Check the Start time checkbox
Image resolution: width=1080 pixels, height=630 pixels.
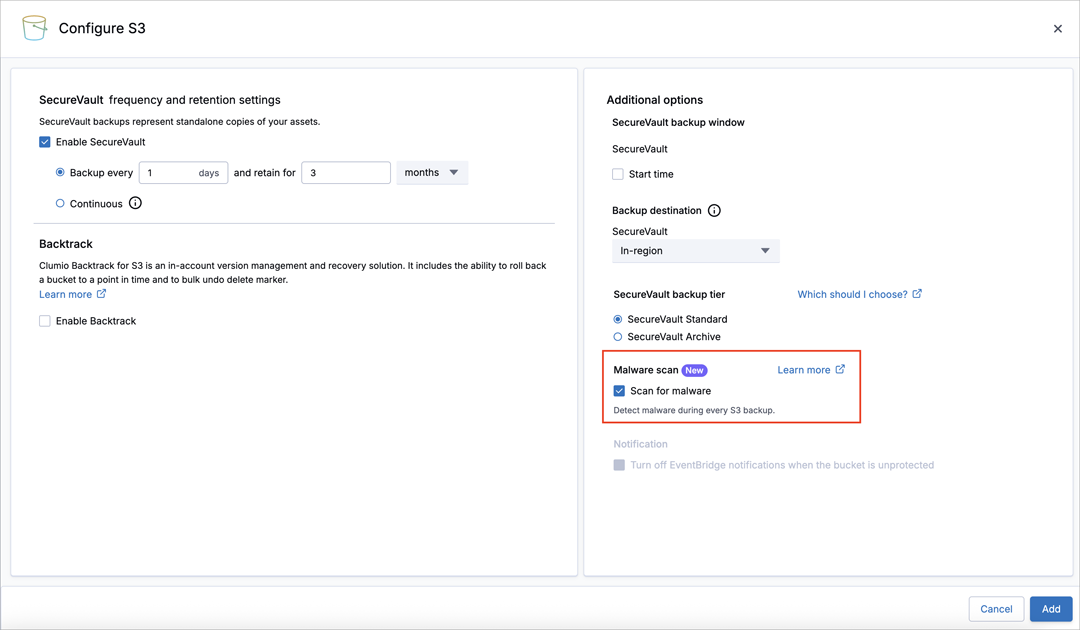click(x=618, y=174)
